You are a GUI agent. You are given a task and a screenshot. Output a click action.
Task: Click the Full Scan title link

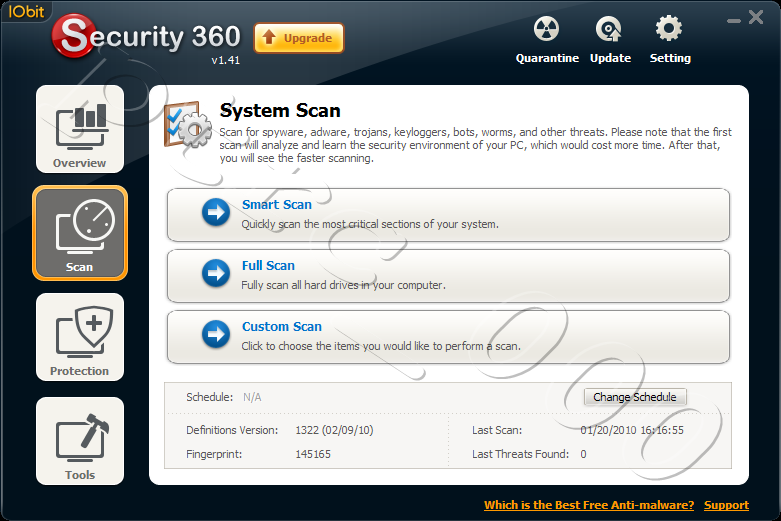[268, 265]
